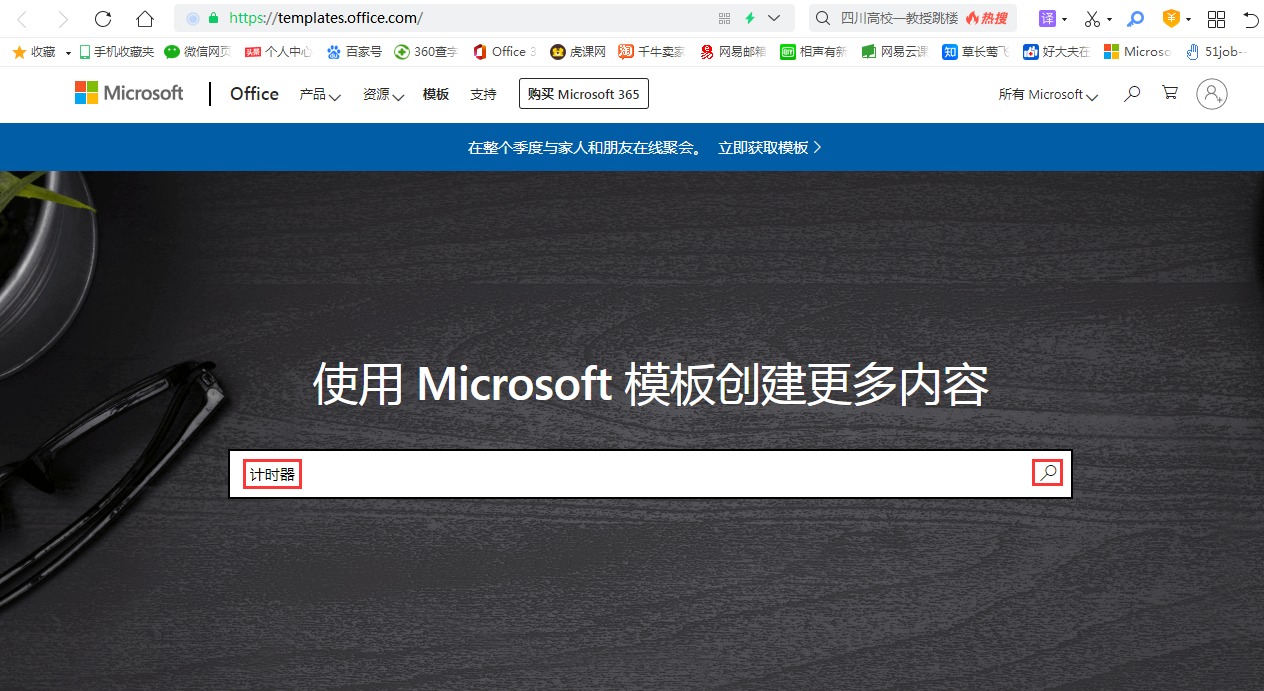
Task: Click the 购买 Microsoft 365 button
Action: (584, 94)
